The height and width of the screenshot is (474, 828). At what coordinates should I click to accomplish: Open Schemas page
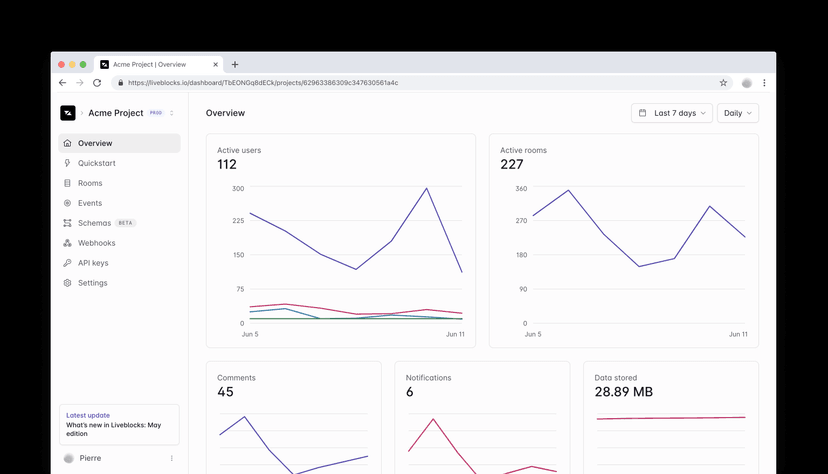point(119,223)
